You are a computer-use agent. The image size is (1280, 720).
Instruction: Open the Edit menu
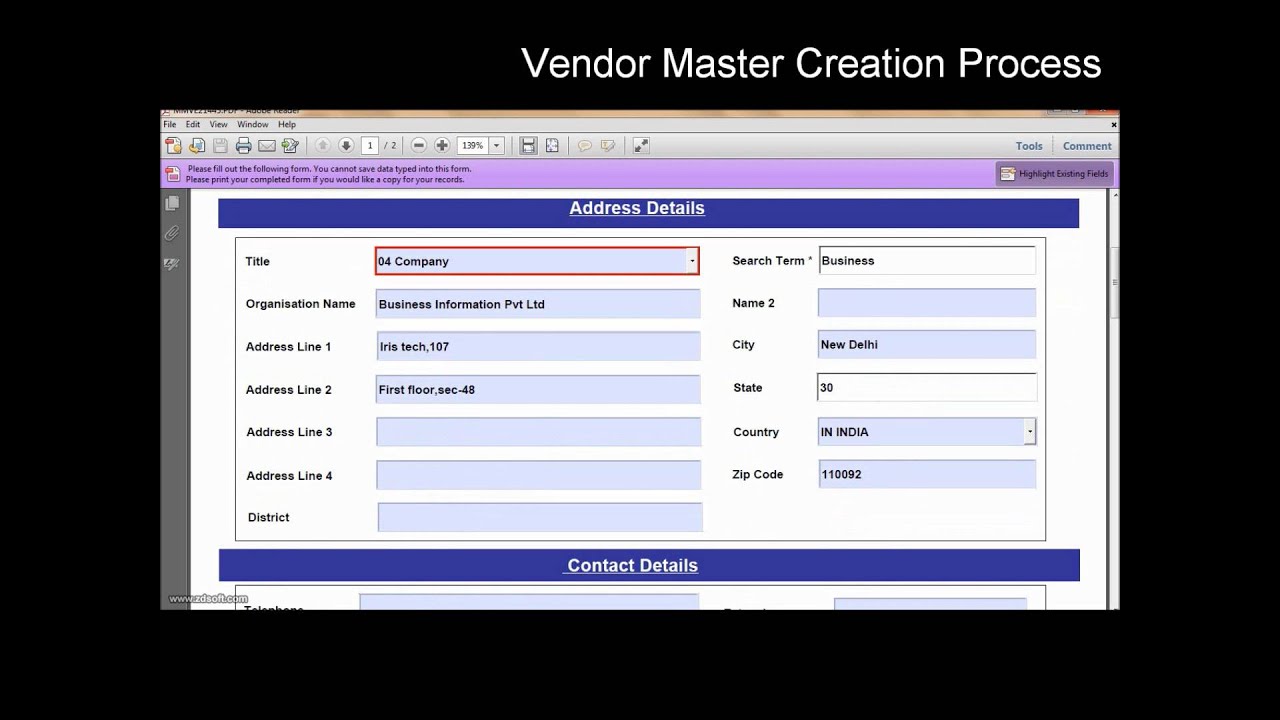pos(192,125)
